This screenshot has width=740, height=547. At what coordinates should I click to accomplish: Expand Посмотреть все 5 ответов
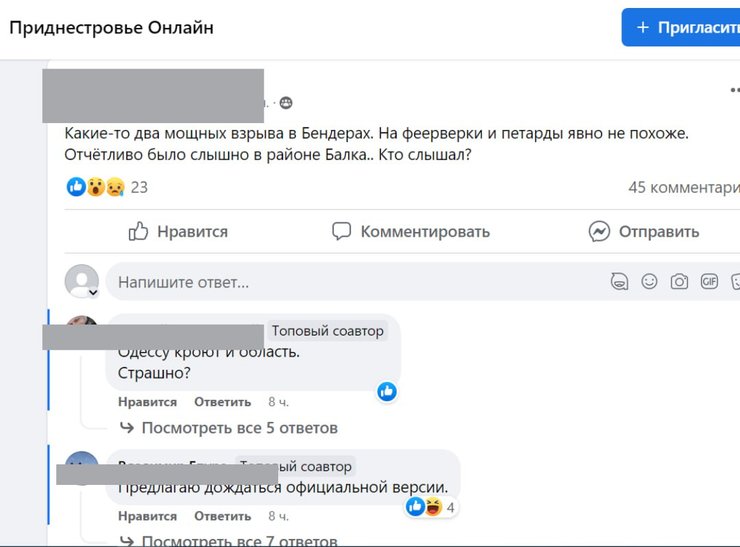point(239,428)
